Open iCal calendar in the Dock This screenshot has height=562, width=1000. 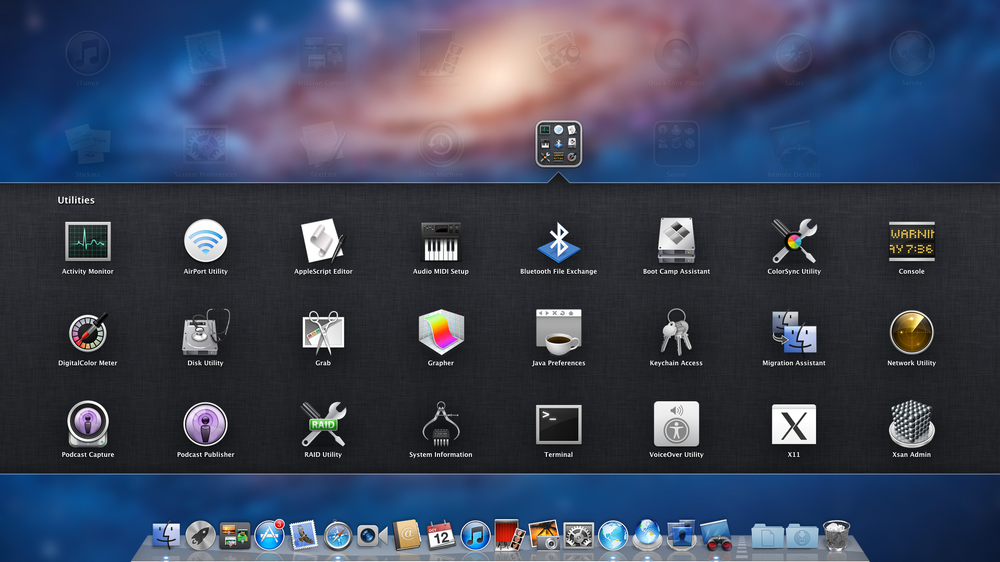[441, 535]
